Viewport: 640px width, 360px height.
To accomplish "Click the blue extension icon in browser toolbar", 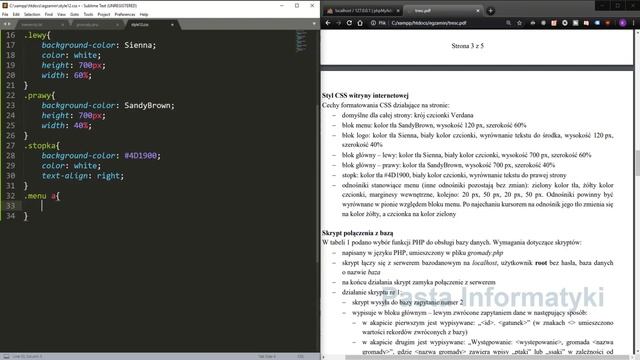I will [x=597, y=23].
